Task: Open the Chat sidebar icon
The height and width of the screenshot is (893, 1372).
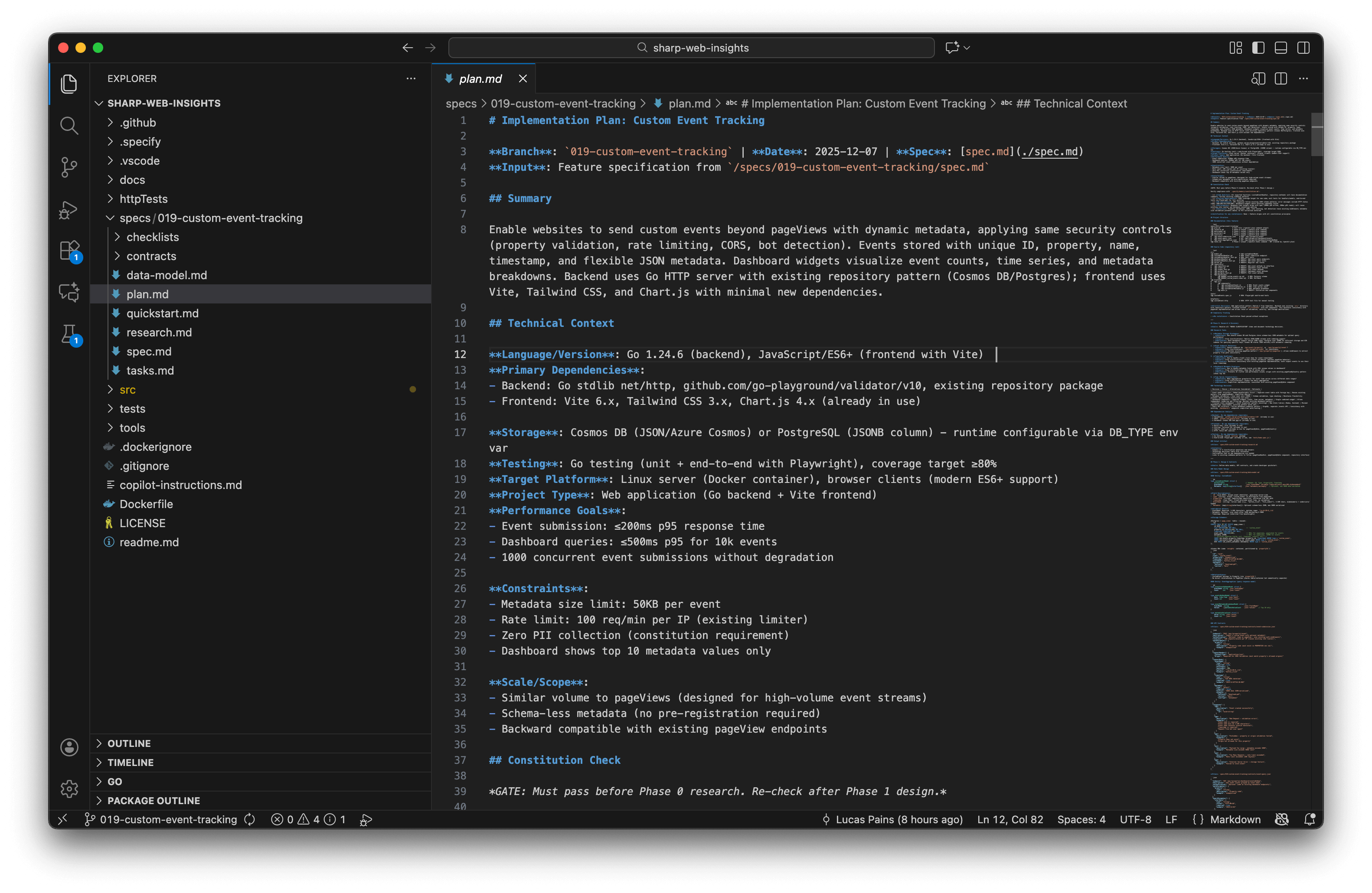Action: (x=69, y=292)
